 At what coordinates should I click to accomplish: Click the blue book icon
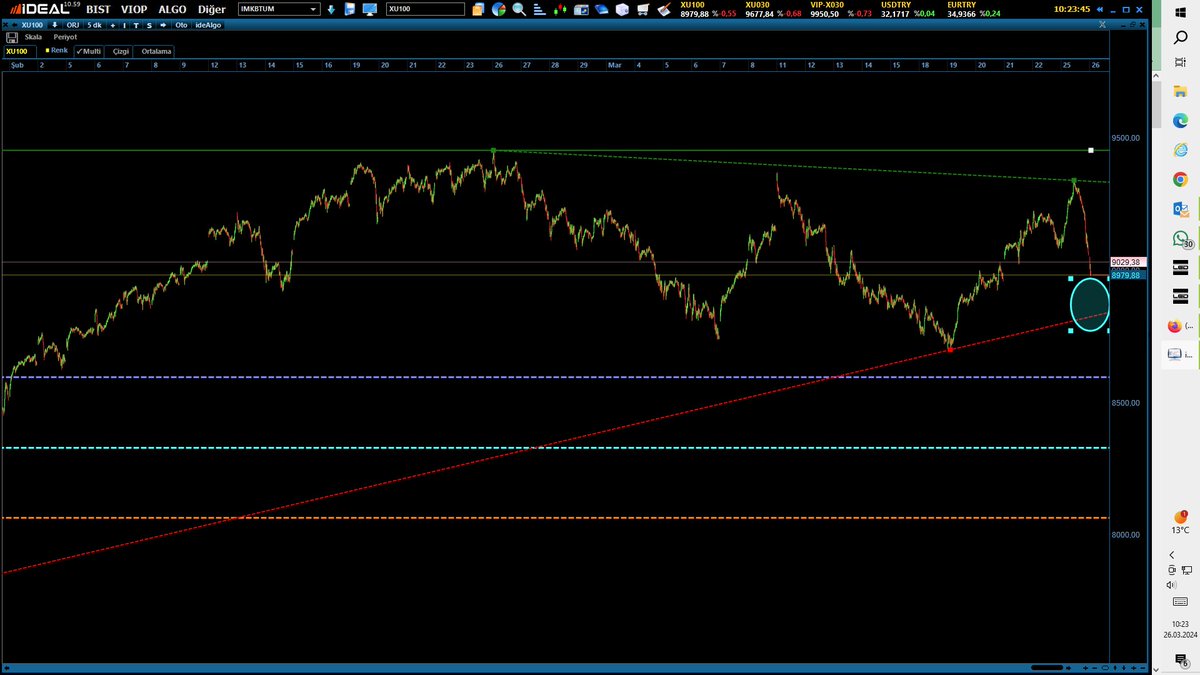(601, 10)
